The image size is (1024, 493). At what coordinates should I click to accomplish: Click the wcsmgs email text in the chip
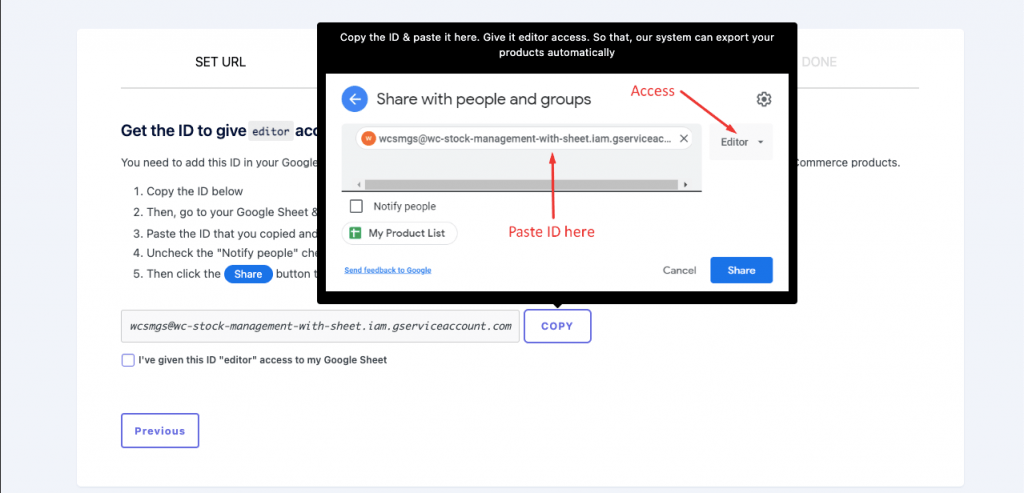click(x=525, y=138)
